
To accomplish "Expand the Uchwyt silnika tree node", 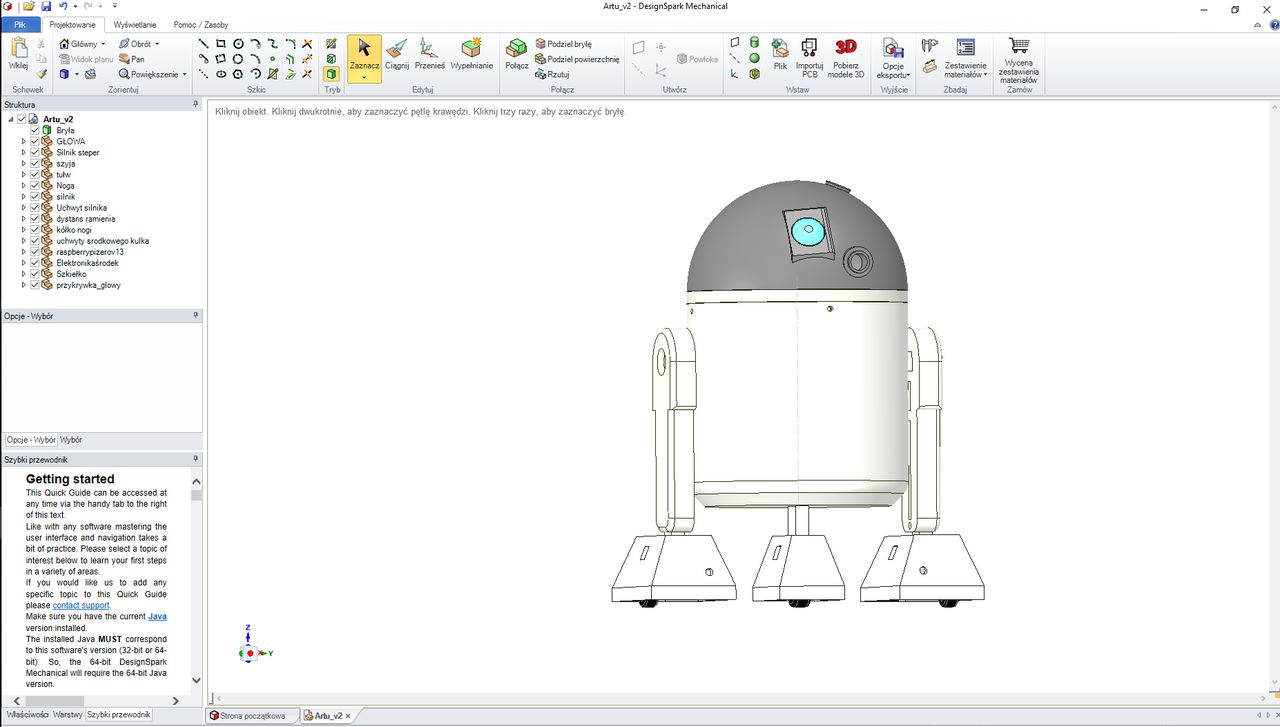I will tap(24, 207).
